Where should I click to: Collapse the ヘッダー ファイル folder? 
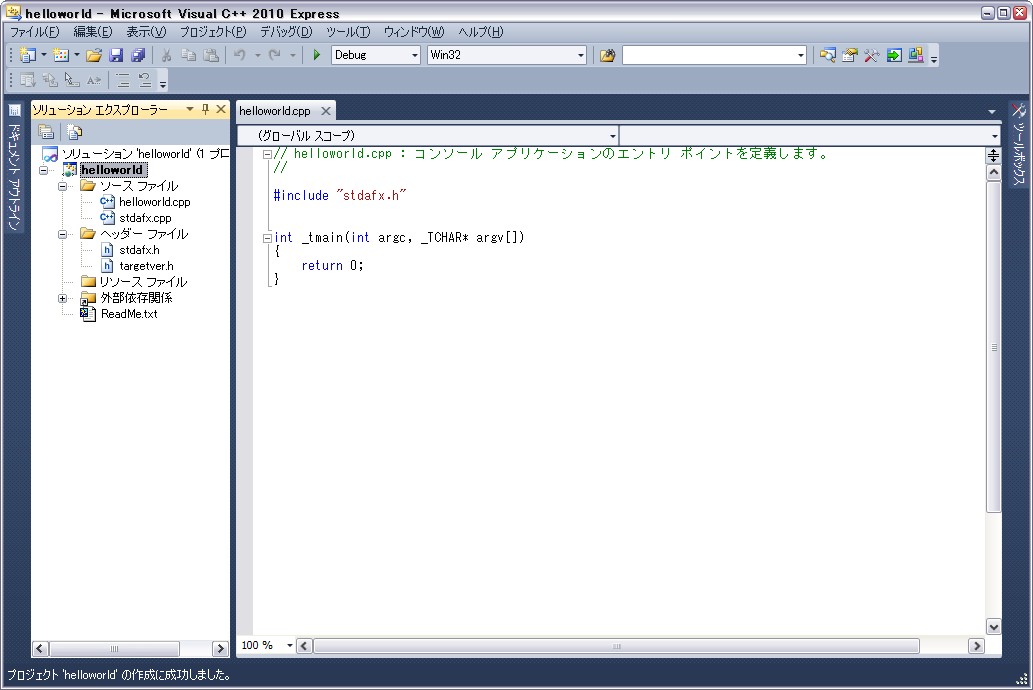point(63,234)
